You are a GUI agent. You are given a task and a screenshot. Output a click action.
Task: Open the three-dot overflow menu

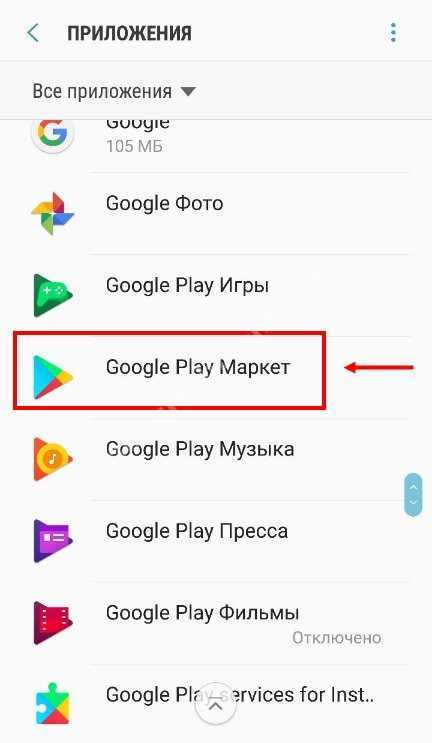[x=393, y=33]
